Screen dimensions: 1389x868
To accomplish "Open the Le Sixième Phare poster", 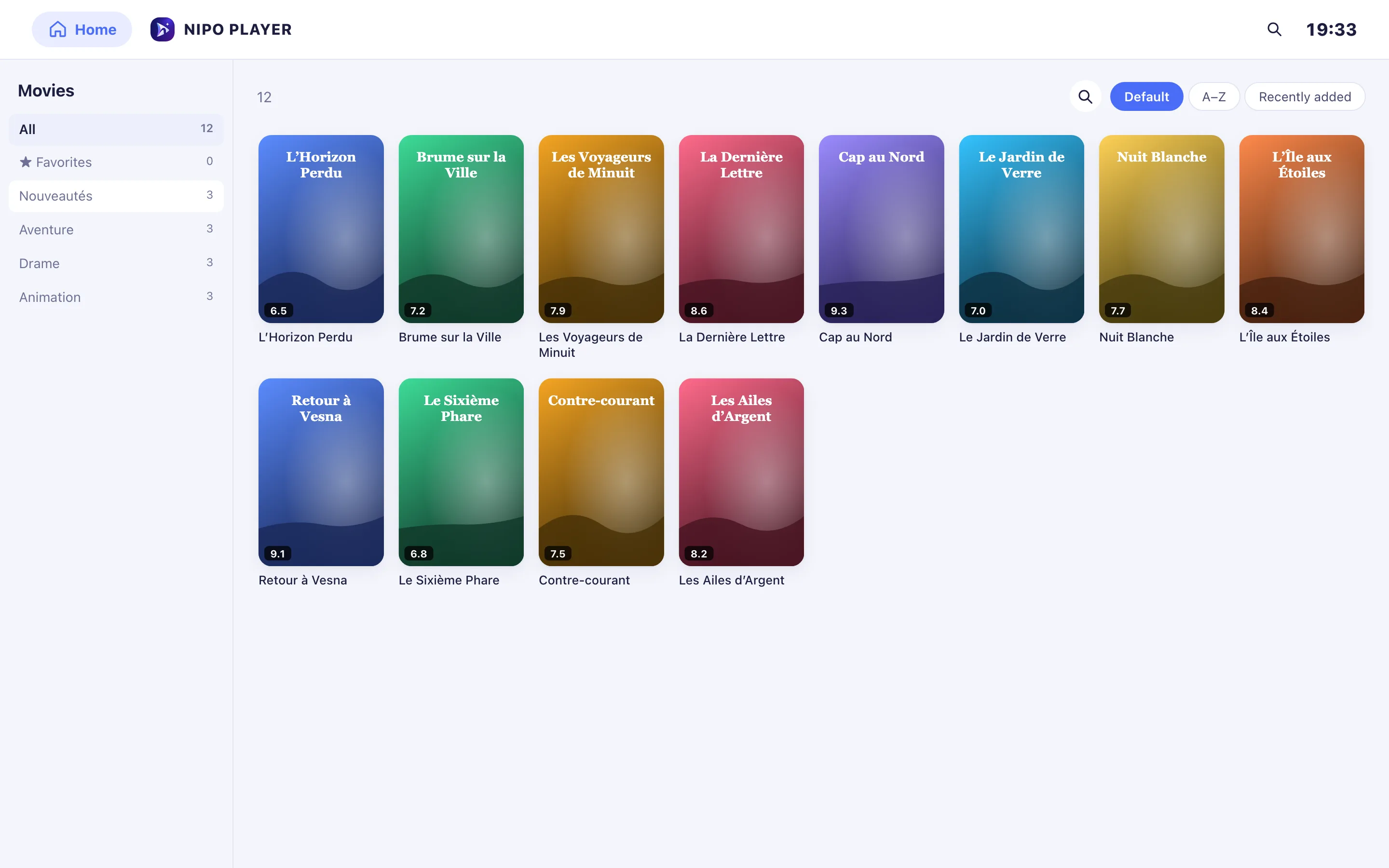I will pyautogui.click(x=461, y=472).
